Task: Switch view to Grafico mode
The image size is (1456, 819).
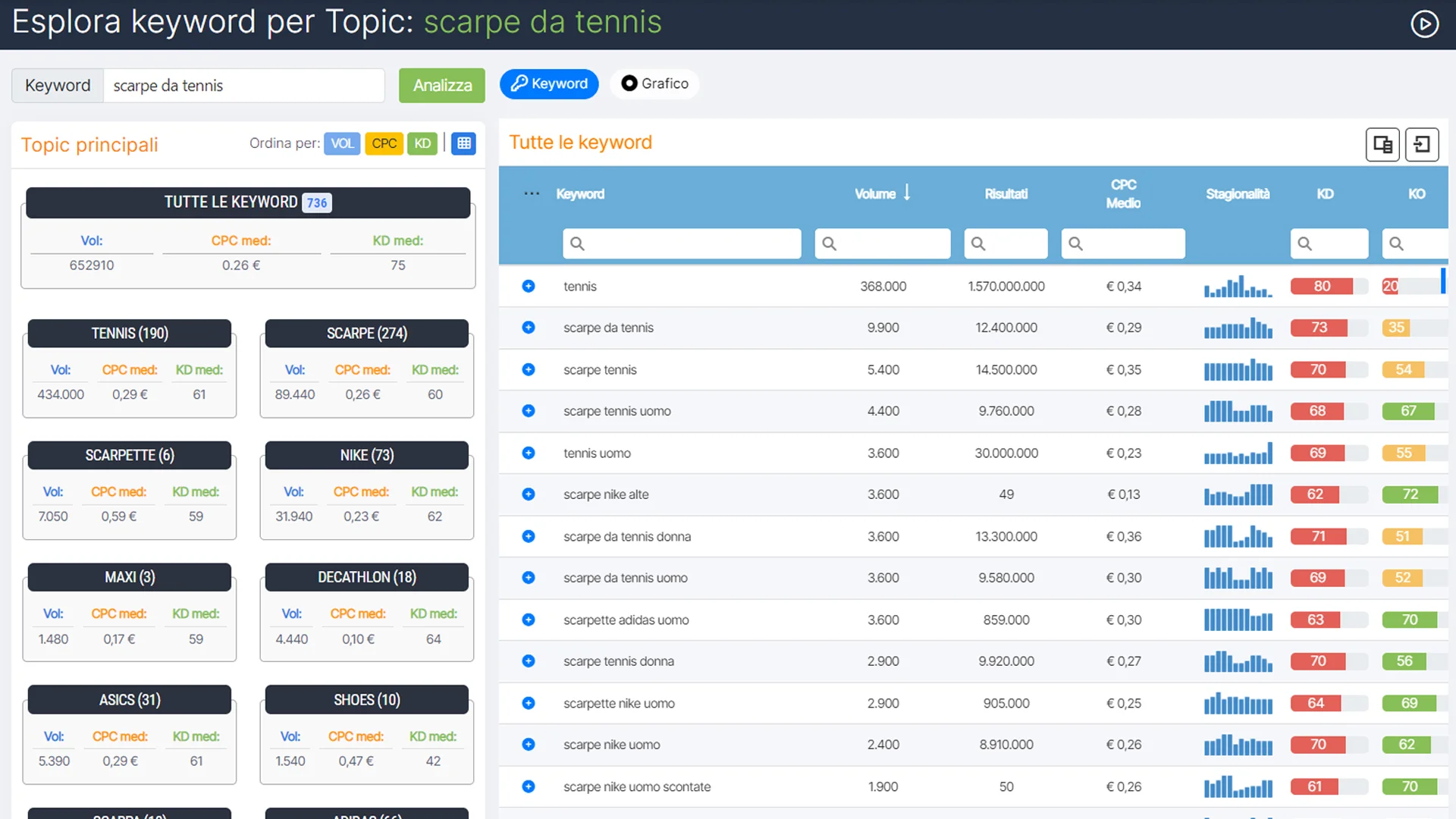Action: pyautogui.click(x=654, y=83)
